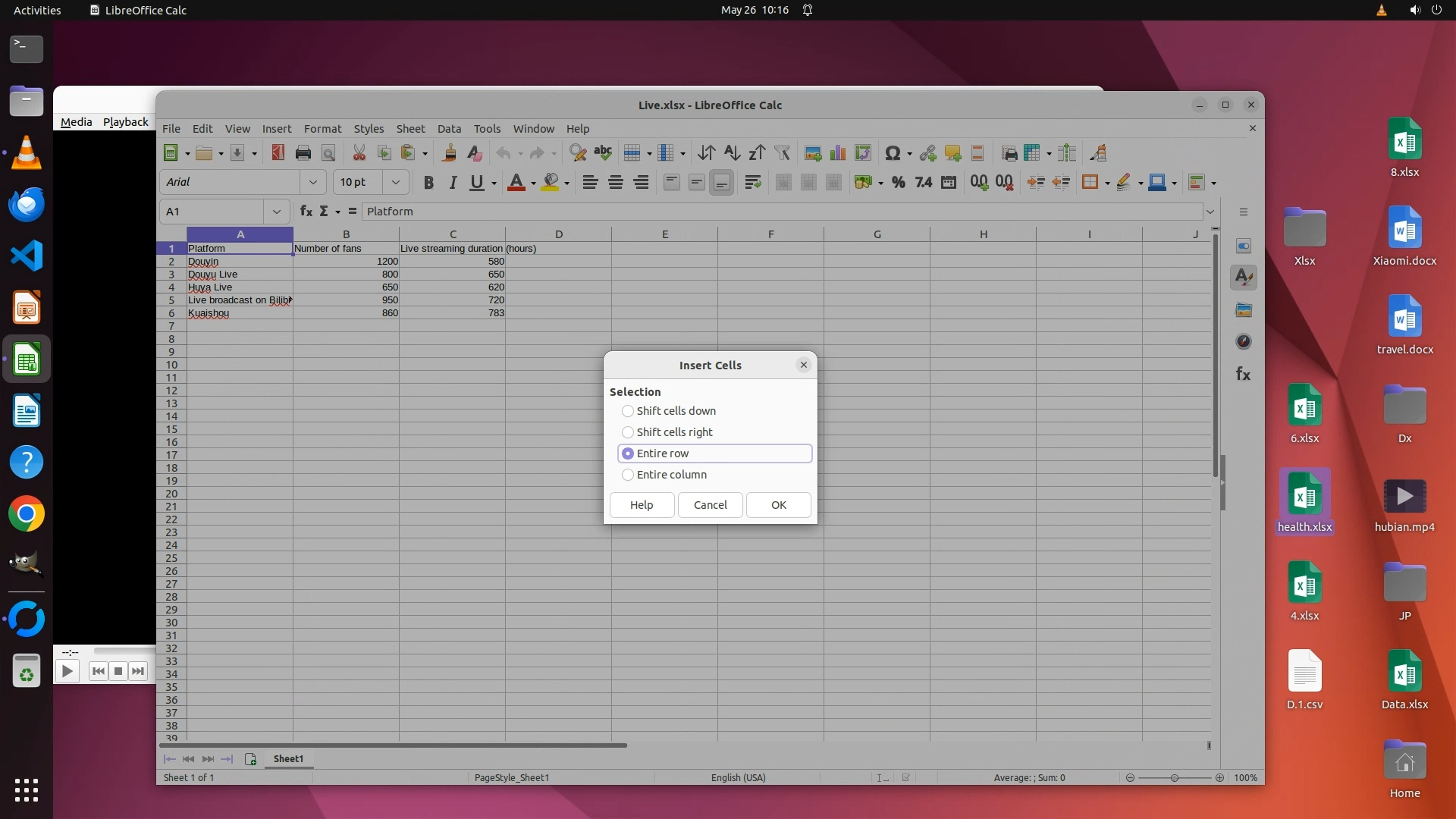This screenshot has width=1456, height=819.
Task: Open the Data menu
Action: [449, 129]
